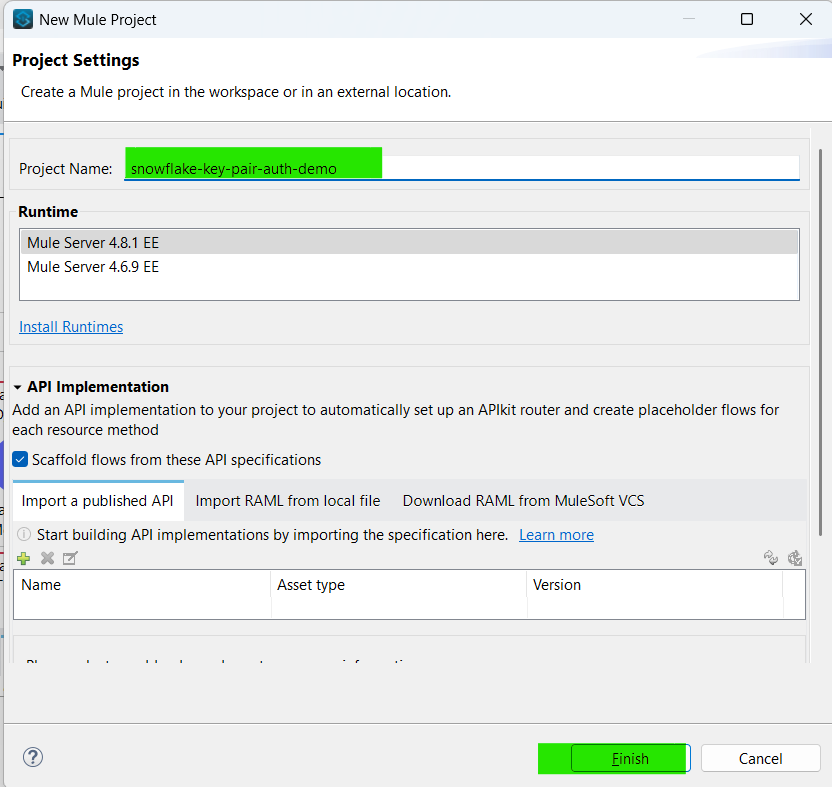Click the info icon beside import hint
This screenshot has height=787, width=832.
pos(24,535)
